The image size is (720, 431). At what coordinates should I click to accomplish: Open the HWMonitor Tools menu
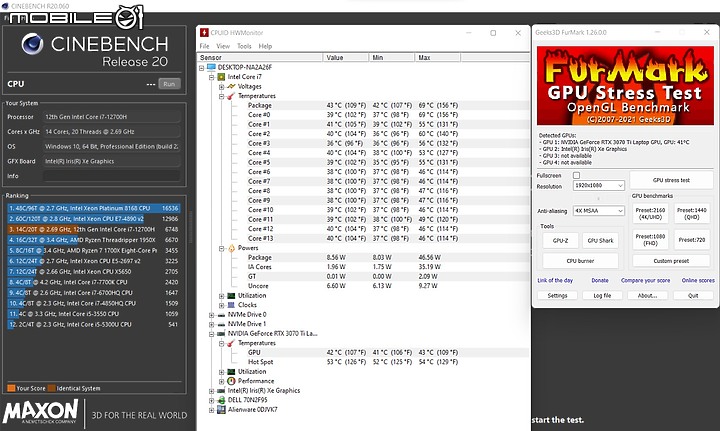tap(244, 46)
